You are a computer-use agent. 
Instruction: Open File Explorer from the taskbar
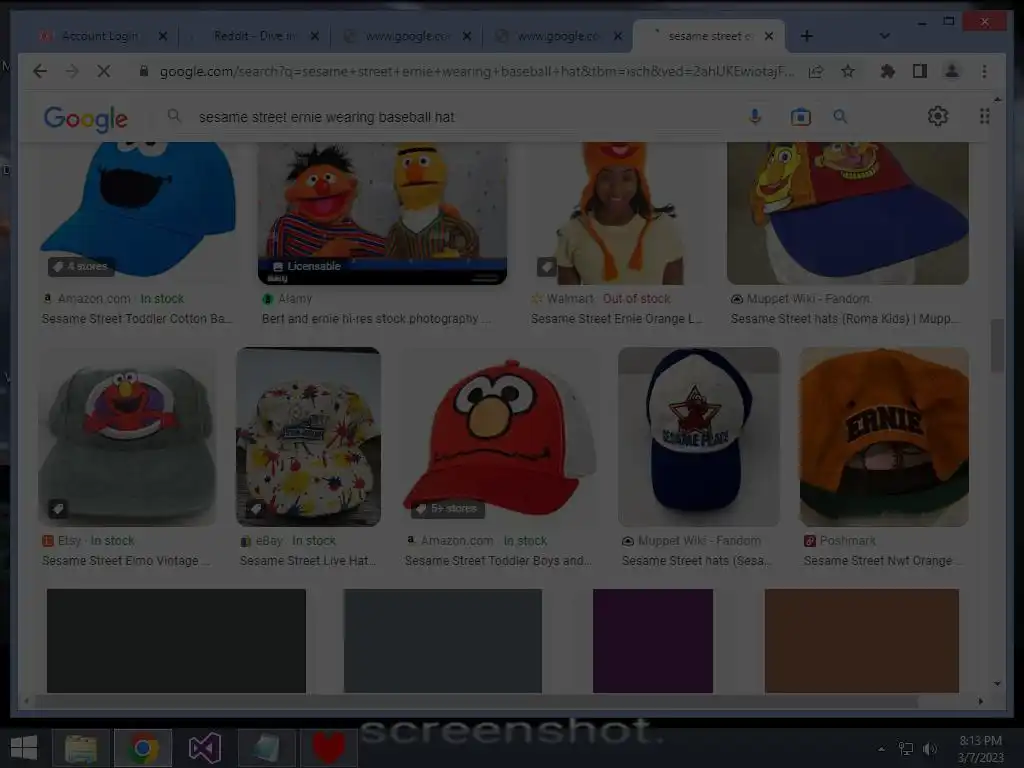pyautogui.click(x=80, y=748)
